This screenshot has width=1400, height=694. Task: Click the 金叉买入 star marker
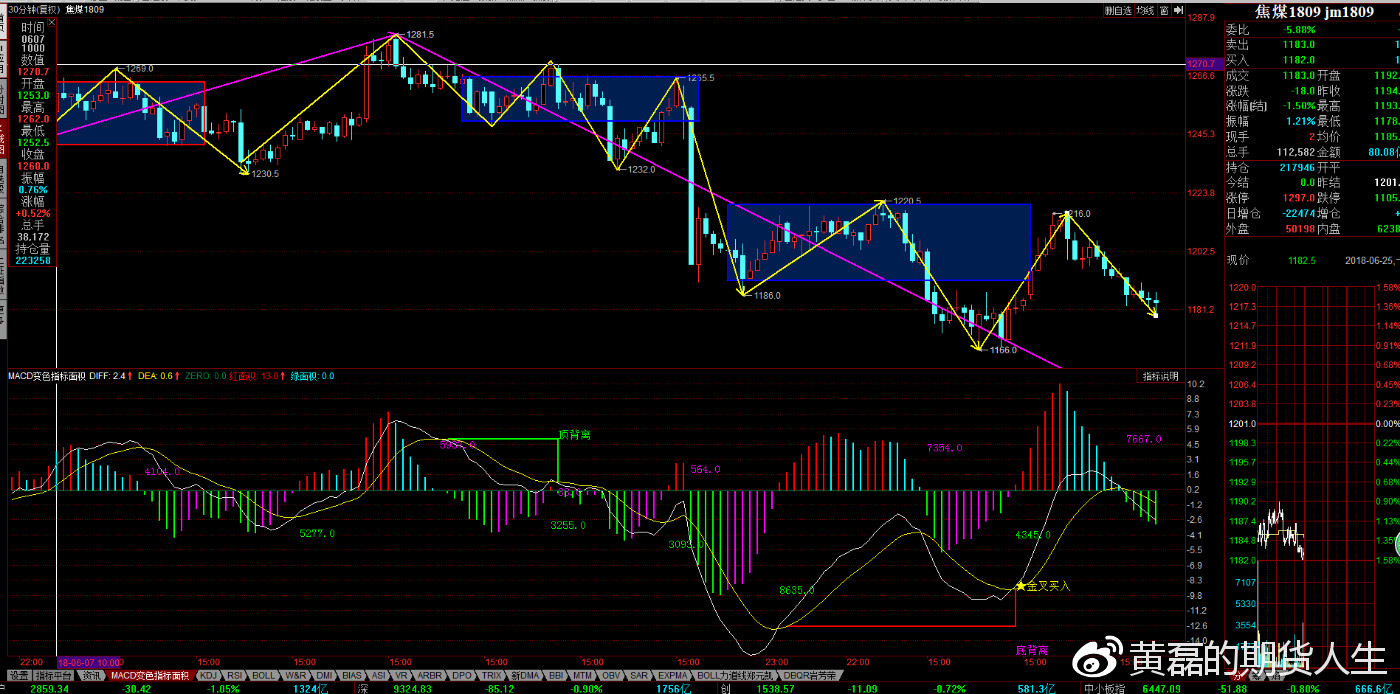point(1020,586)
